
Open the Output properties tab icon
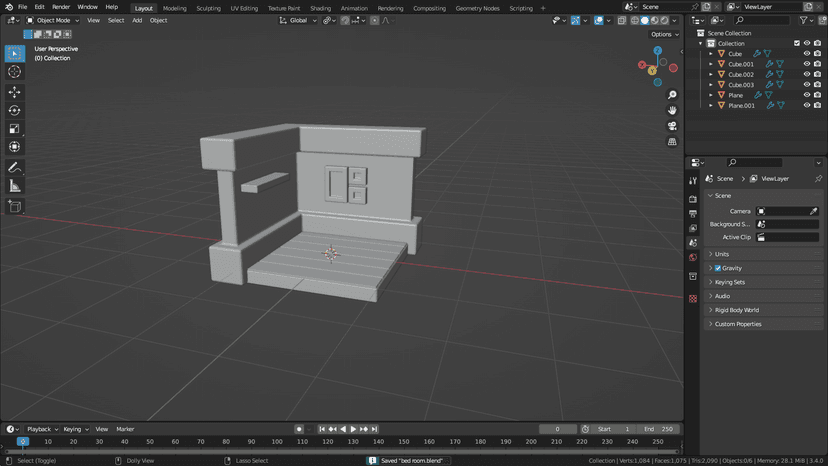pyautogui.click(x=693, y=214)
